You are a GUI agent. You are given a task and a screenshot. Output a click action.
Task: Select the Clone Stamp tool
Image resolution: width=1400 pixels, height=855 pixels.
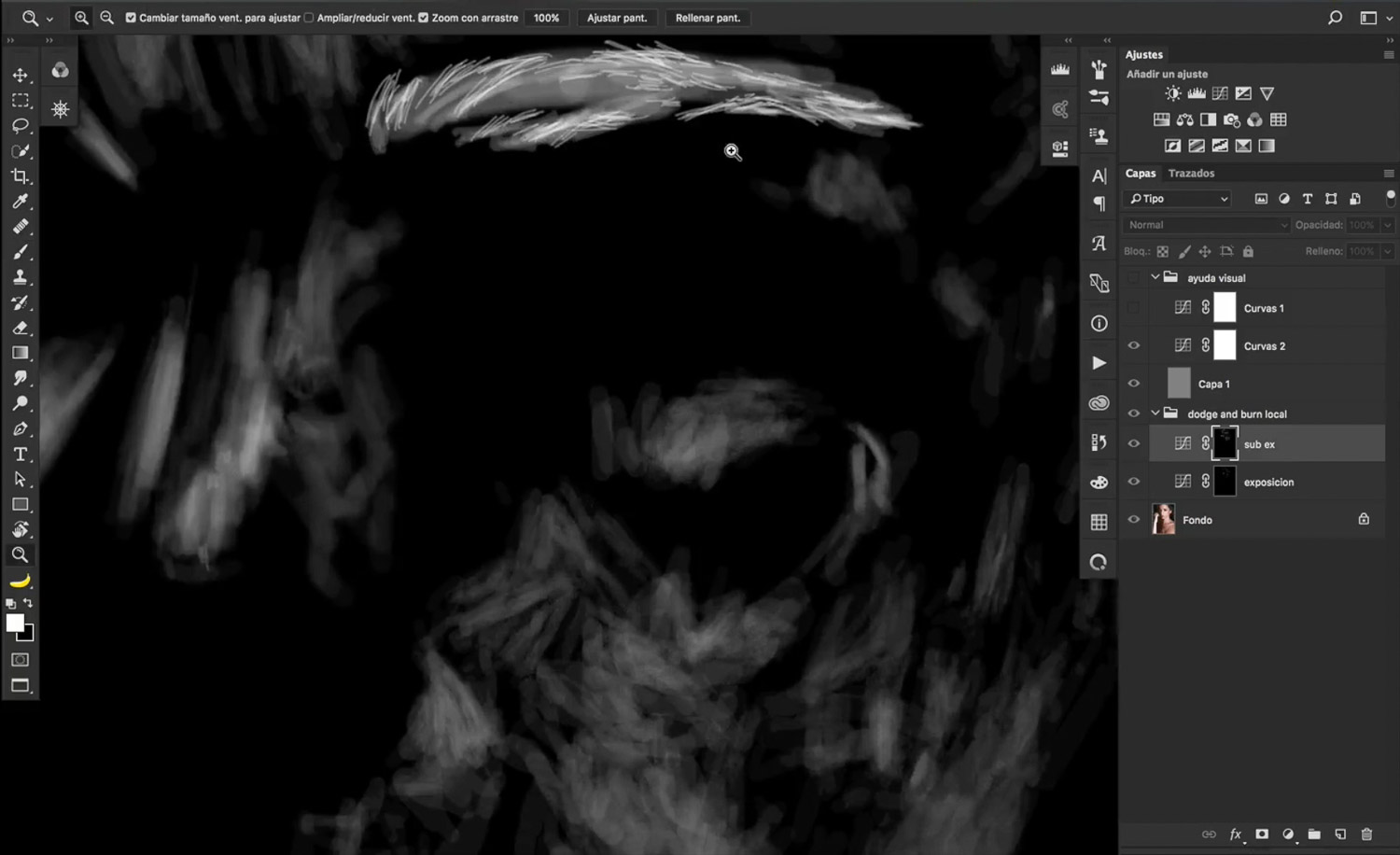pos(20,276)
